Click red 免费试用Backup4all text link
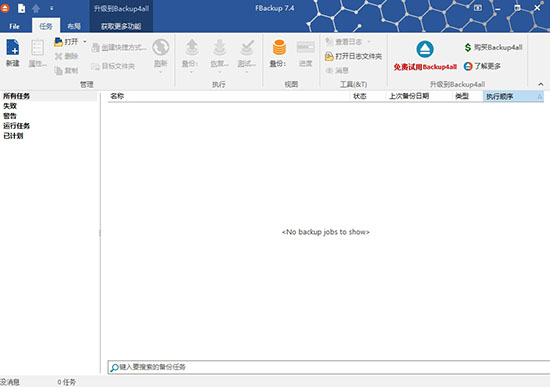Viewport: 550px width, 387px height. (425, 67)
